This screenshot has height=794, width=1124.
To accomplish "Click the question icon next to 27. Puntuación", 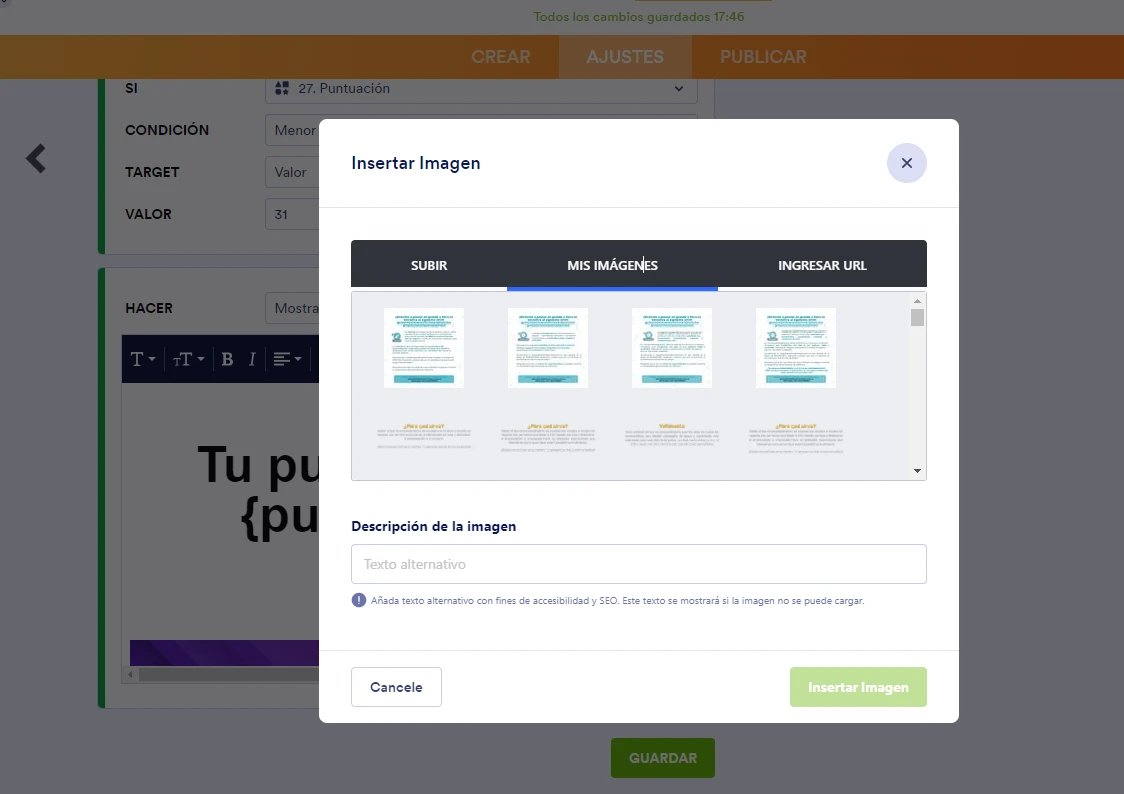I will (x=281, y=88).
